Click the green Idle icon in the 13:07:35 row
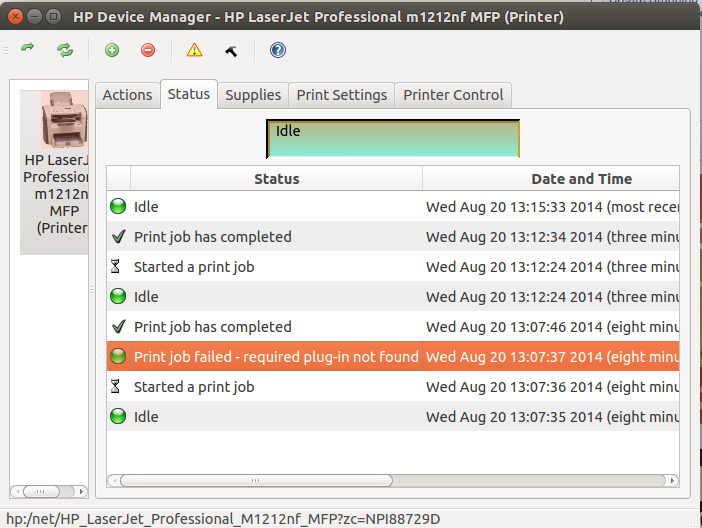The height and width of the screenshot is (528, 702). (x=118, y=416)
